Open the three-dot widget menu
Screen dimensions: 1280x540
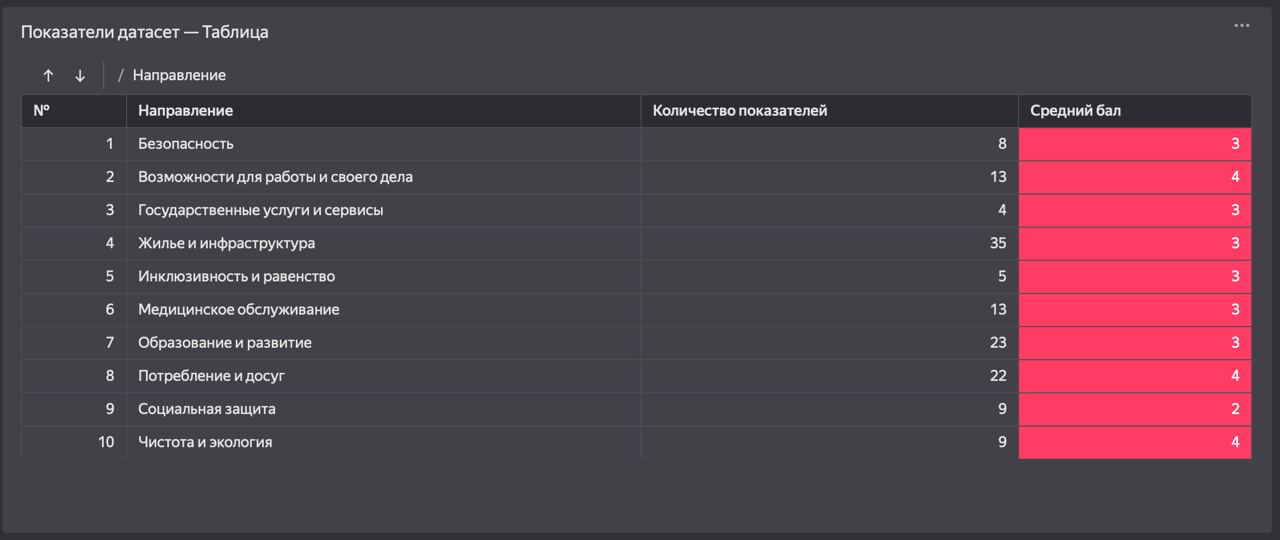pos(1242,26)
